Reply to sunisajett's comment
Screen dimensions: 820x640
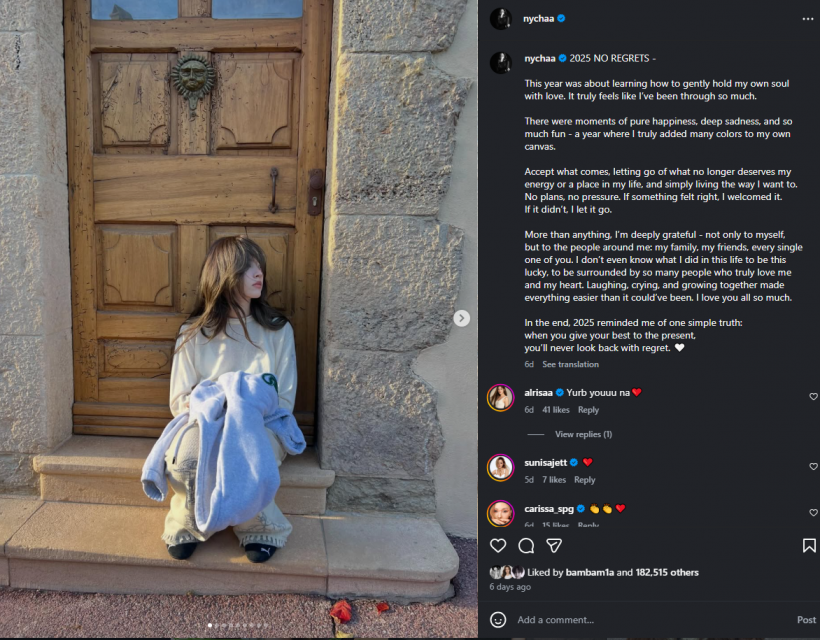point(585,480)
